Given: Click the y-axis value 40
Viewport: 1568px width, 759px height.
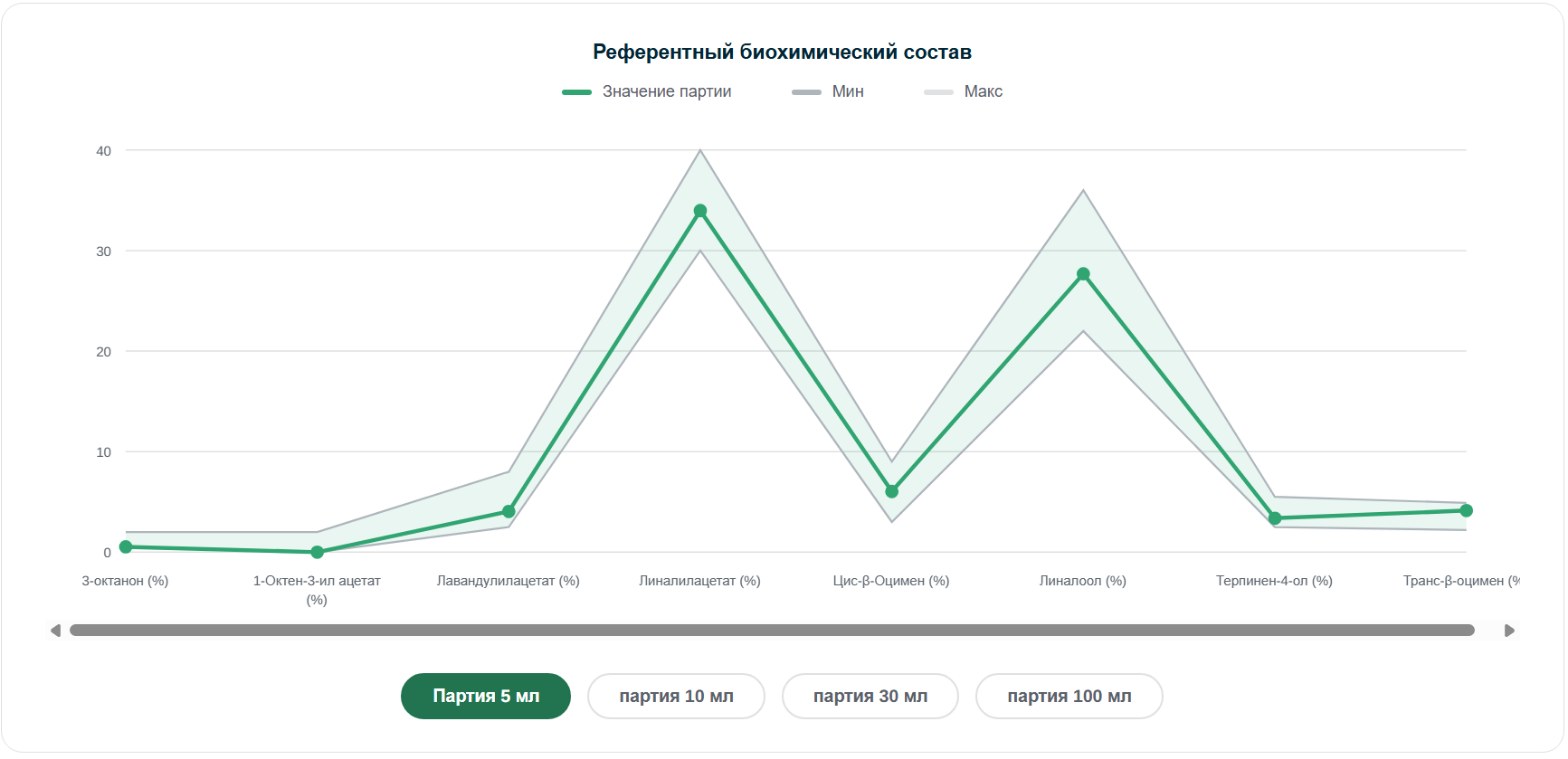Looking at the screenshot, I should pyautogui.click(x=104, y=150).
